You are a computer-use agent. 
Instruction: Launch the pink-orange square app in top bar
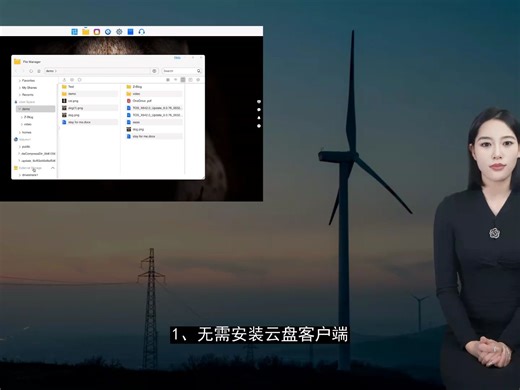click(97, 32)
